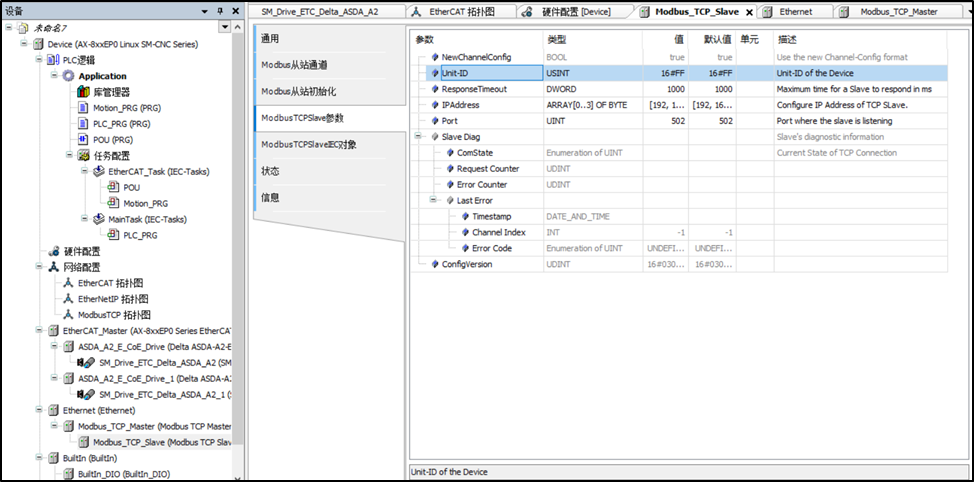Image resolution: width=974 pixels, height=482 pixels.
Task: Edit the Port value cell showing 502
Action: click(665, 121)
